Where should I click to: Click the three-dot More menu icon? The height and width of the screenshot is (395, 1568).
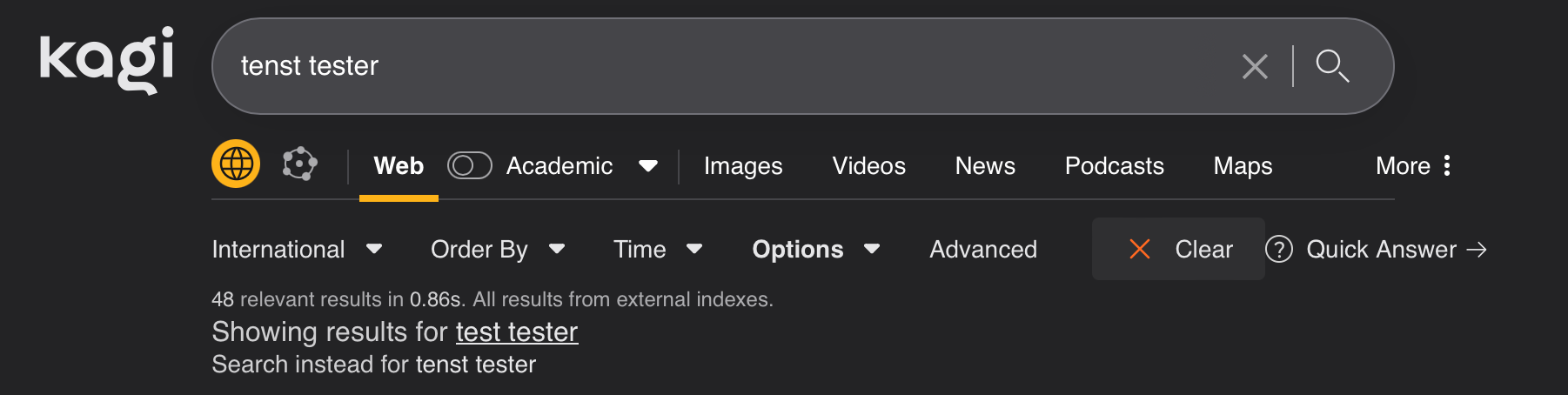pyautogui.click(x=1446, y=165)
